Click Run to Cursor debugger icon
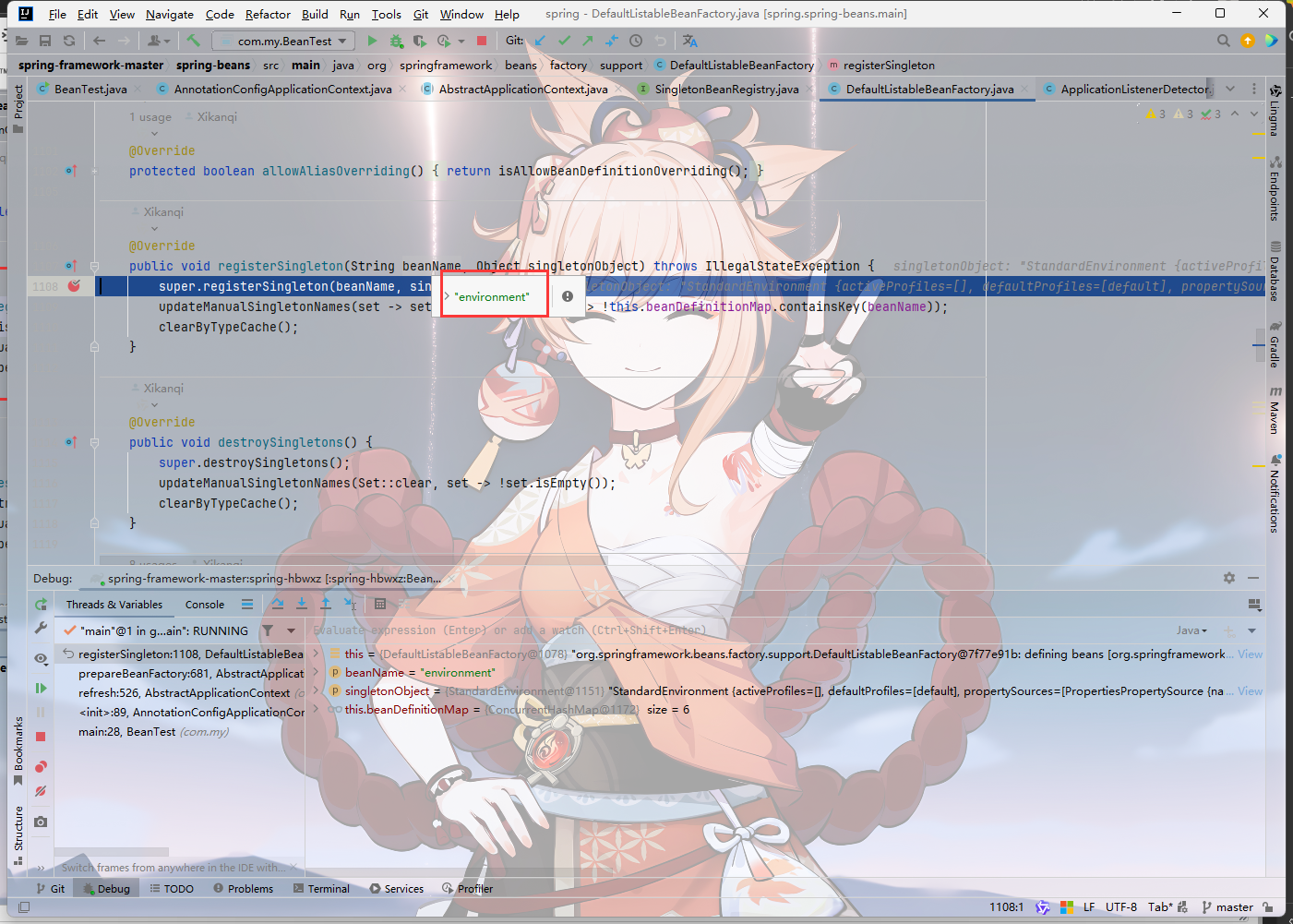Viewport: 1293px width, 924px height. coord(350,604)
